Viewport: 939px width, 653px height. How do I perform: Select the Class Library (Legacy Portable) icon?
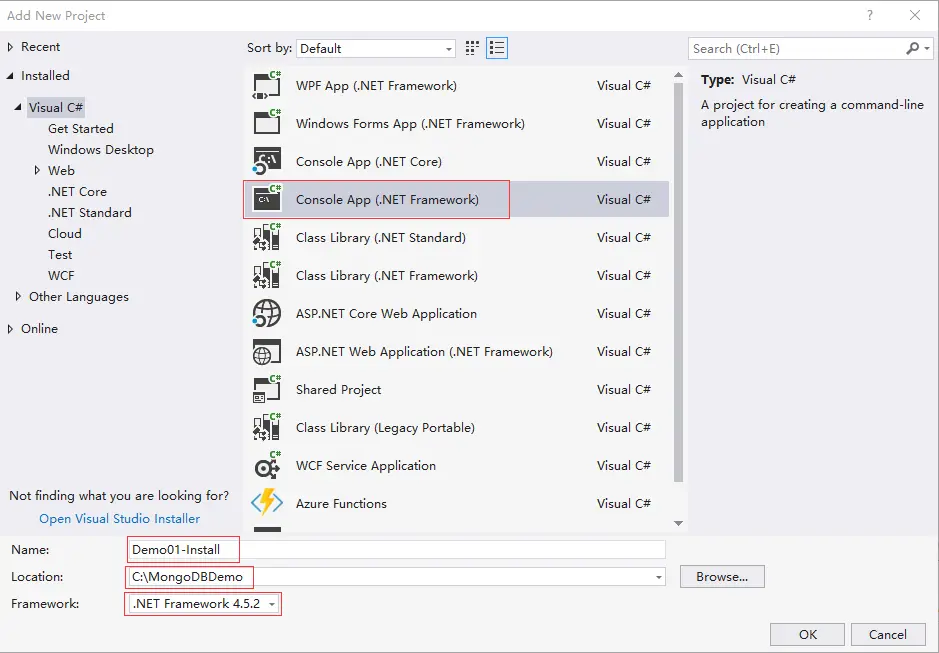pyautogui.click(x=266, y=428)
